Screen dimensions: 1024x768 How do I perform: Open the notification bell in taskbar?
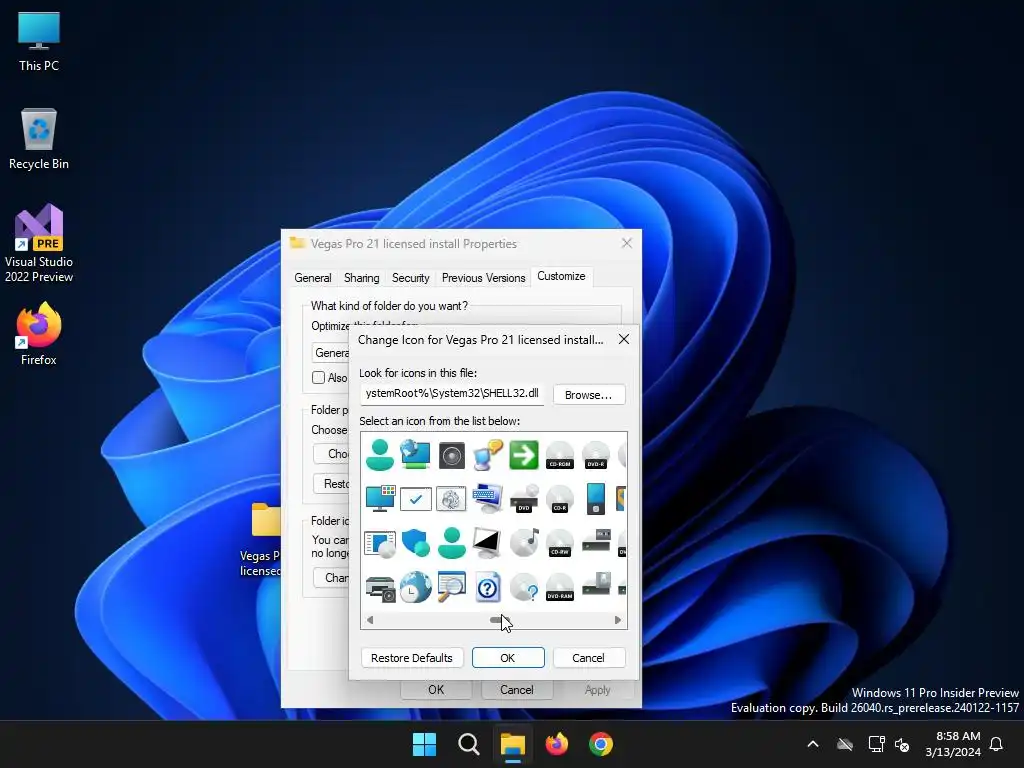[x=997, y=744]
